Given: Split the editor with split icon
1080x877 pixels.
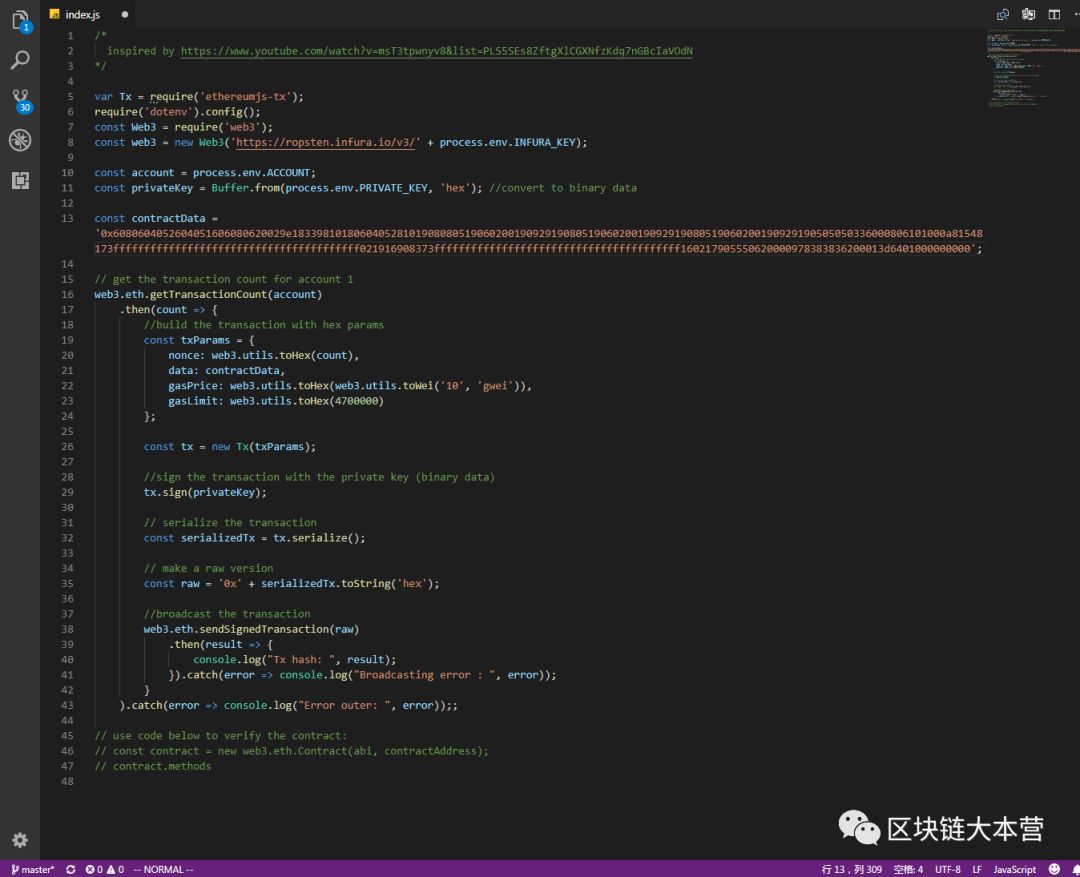Looking at the screenshot, I should (1054, 14).
